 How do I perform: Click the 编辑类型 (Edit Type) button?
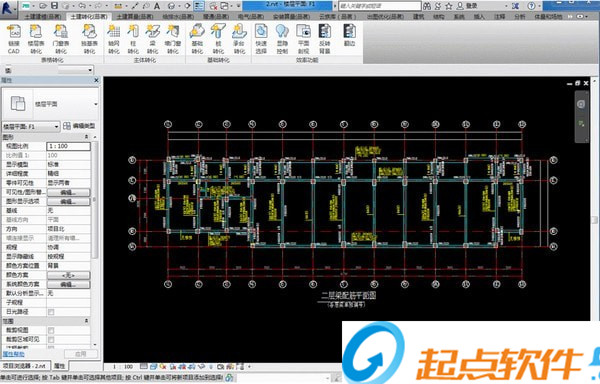pyautogui.click(x=79, y=126)
